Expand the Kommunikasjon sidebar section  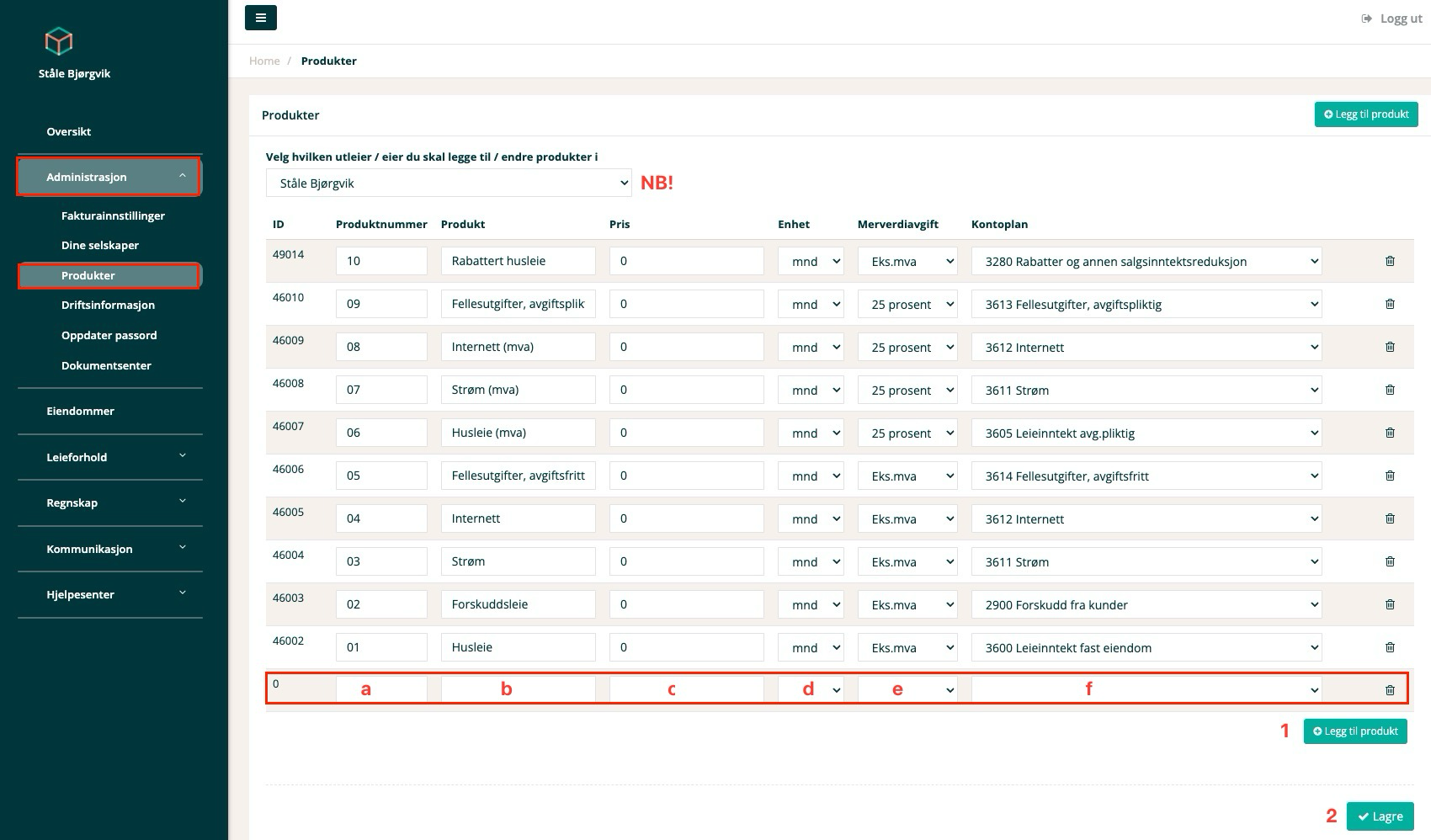click(x=110, y=549)
